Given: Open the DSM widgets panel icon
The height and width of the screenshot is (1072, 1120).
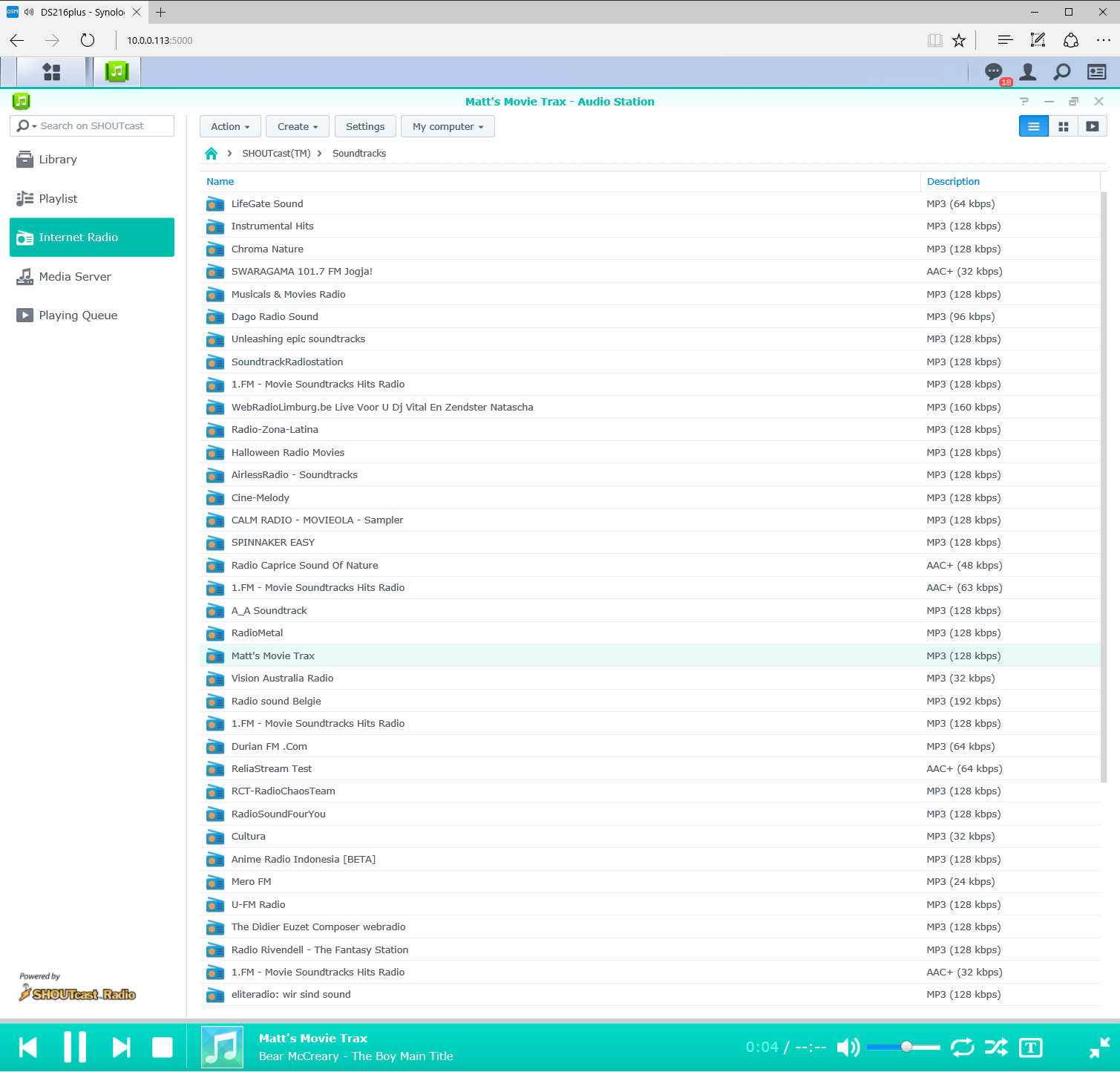Looking at the screenshot, I should click(1096, 72).
